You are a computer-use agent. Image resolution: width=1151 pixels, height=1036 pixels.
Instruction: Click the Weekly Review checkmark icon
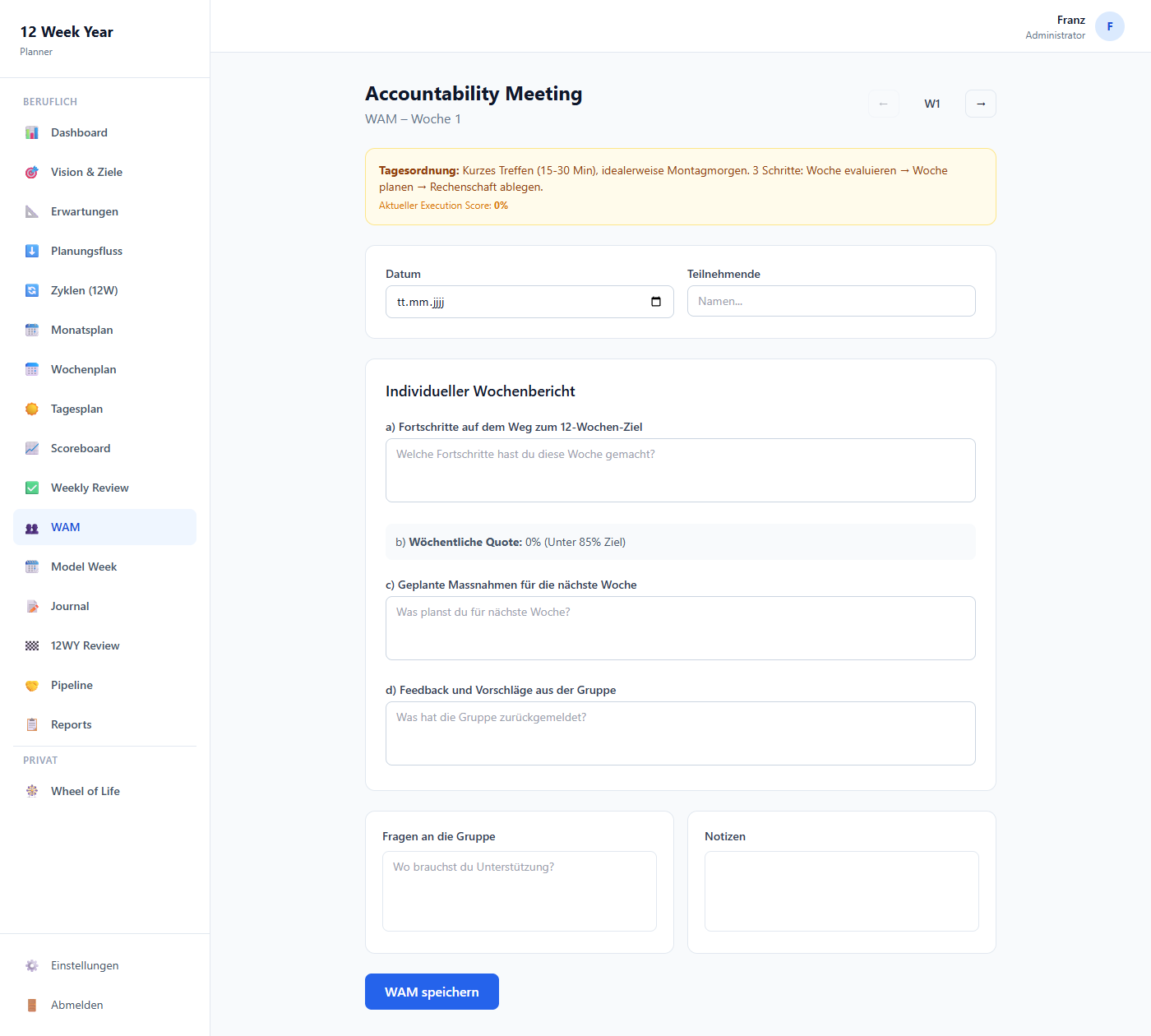[x=32, y=488]
